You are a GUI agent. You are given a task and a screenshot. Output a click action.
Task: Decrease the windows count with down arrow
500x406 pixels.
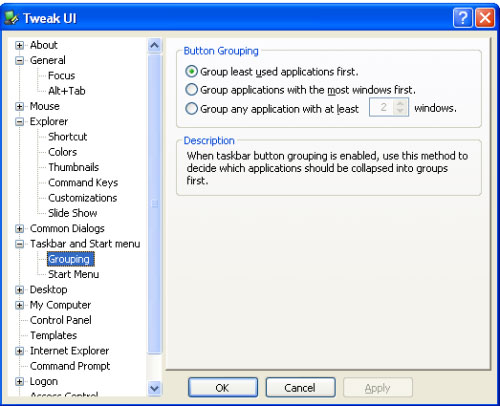(400, 111)
